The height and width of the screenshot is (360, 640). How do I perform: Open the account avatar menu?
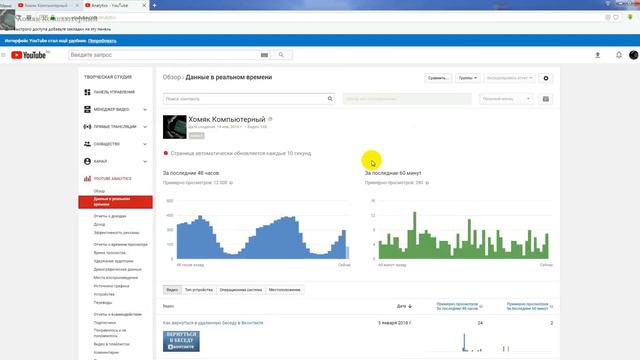[633, 55]
